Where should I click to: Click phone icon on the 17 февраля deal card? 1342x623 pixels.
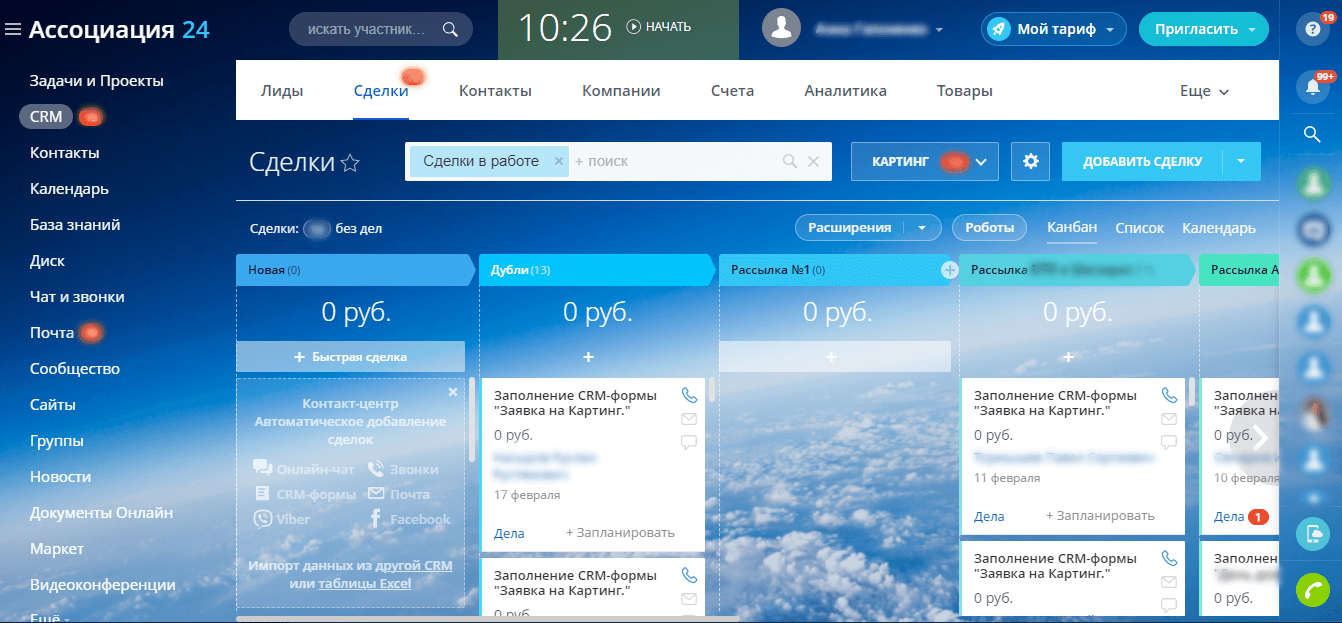[689, 395]
